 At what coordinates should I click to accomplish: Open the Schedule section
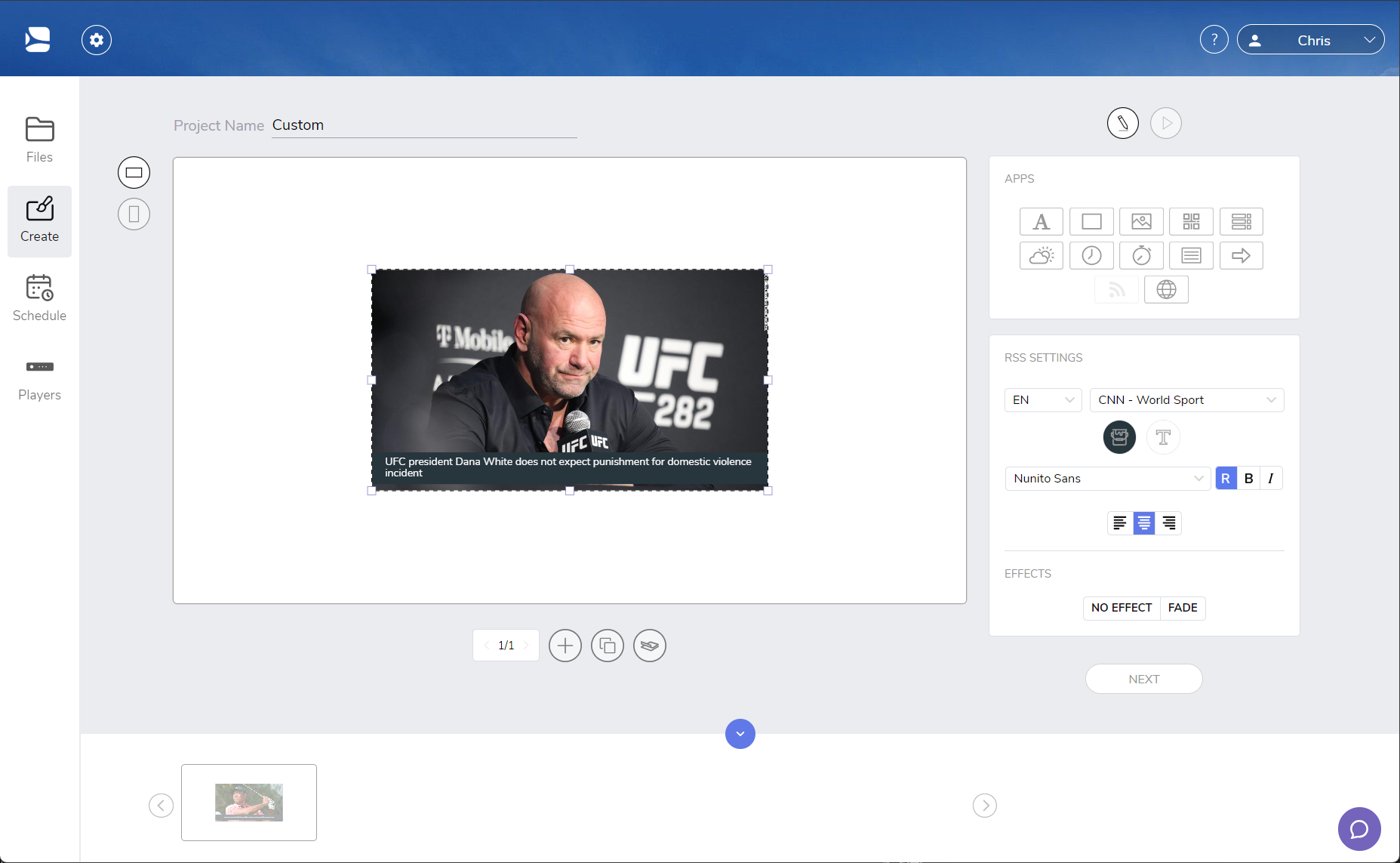click(x=39, y=299)
